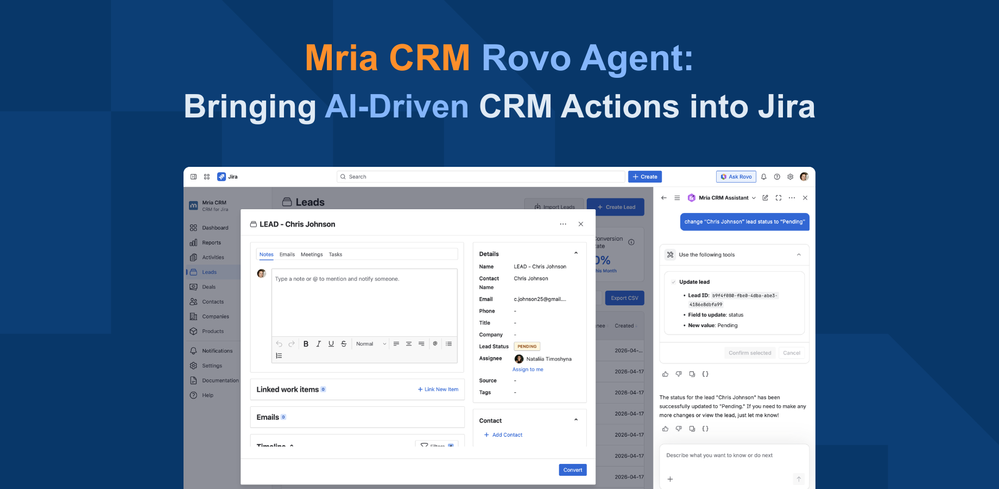Open the notifications bell in Jira header

pos(764,176)
